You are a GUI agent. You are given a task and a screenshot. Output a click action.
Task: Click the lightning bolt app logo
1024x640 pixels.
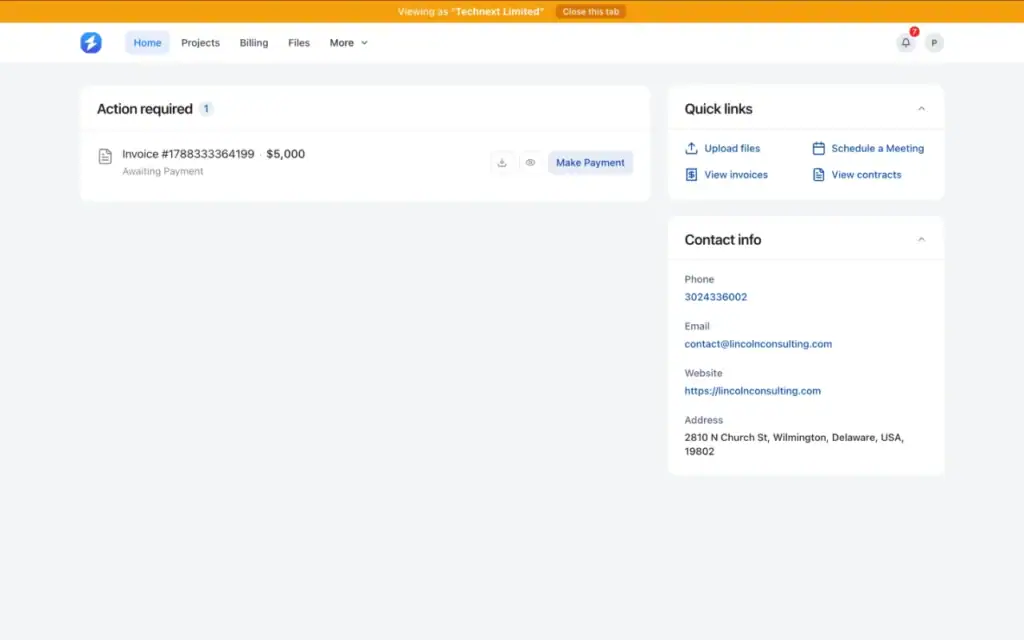click(91, 42)
